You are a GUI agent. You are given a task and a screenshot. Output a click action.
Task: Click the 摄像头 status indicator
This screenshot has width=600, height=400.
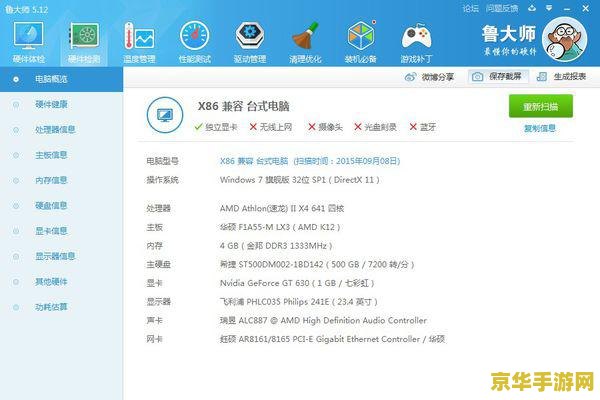(x=325, y=127)
